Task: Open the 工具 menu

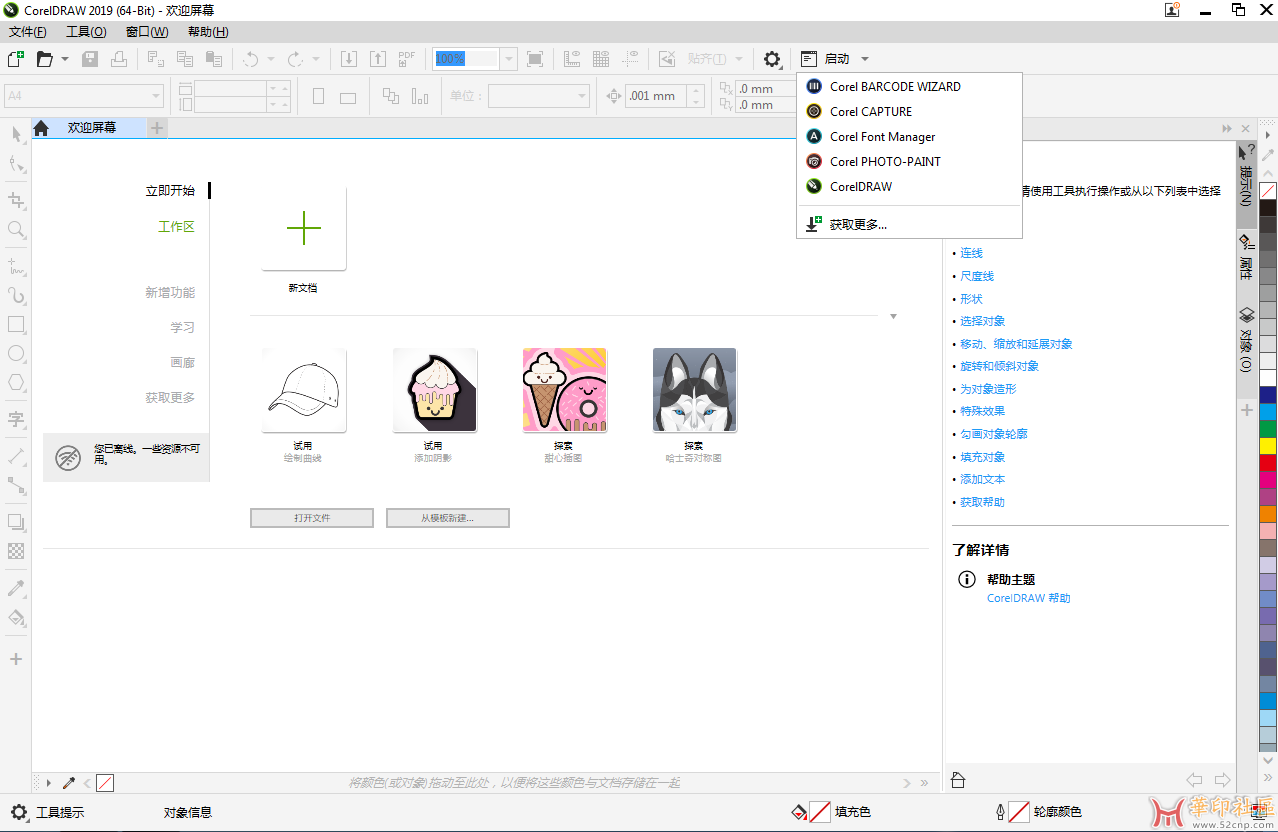Action: click(86, 32)
